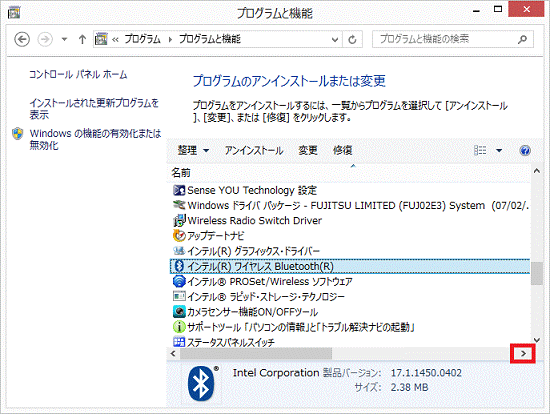Click the プログラムと機能 breadcrumb

click(x=210, y=39)
